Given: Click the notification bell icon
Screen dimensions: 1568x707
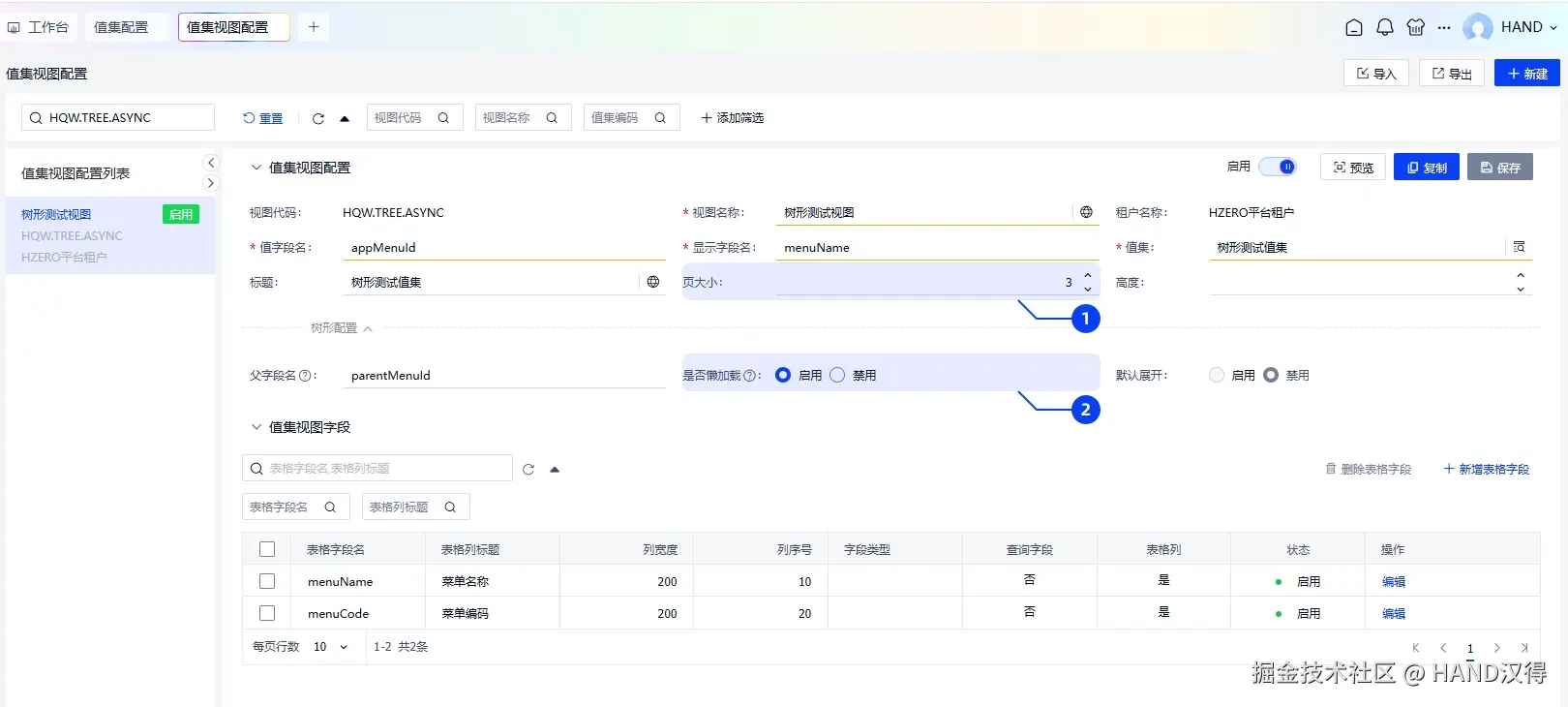Looking at the screenshot, I should pos(1385,27).
